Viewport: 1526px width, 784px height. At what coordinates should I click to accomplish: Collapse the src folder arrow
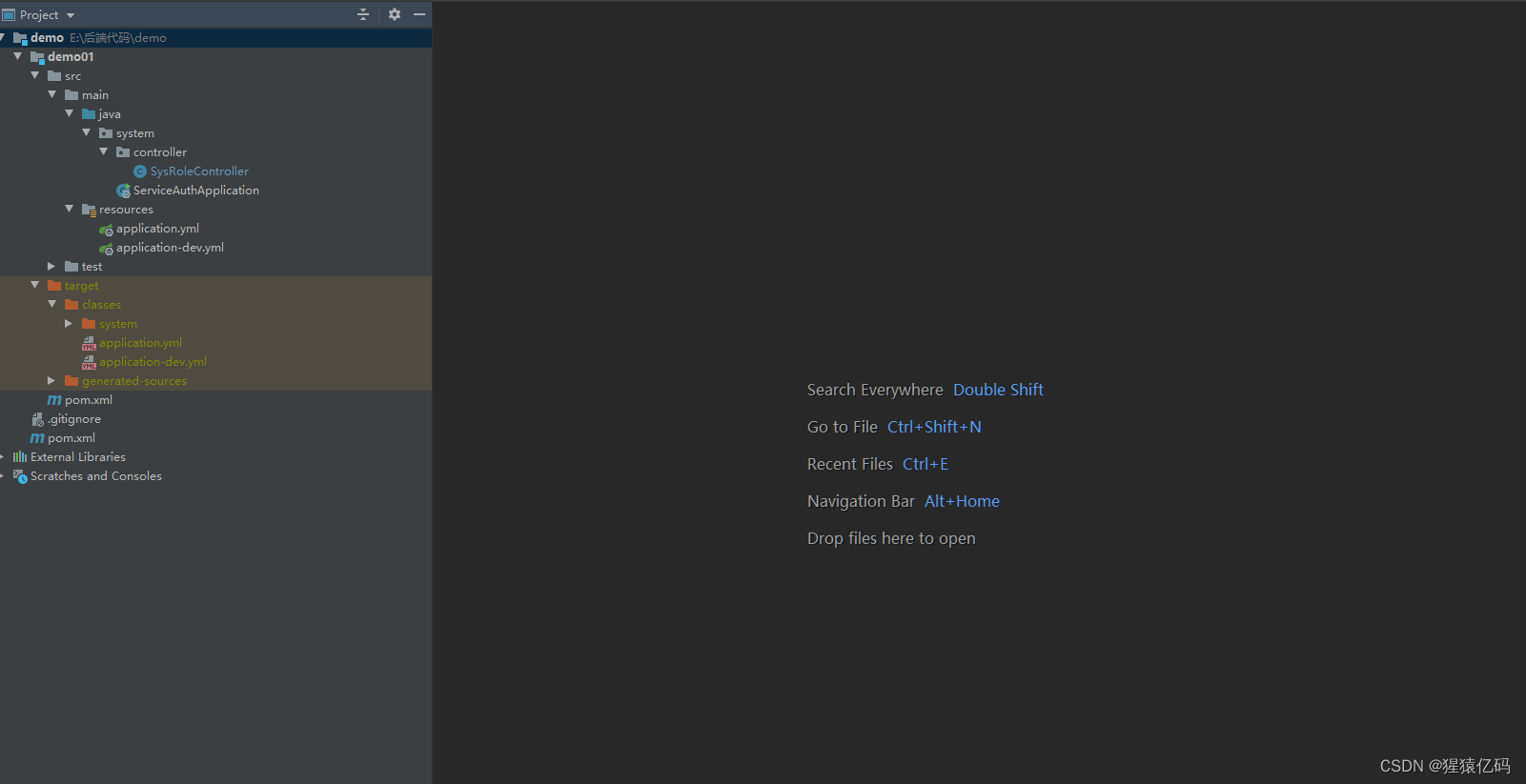[35, 75]
